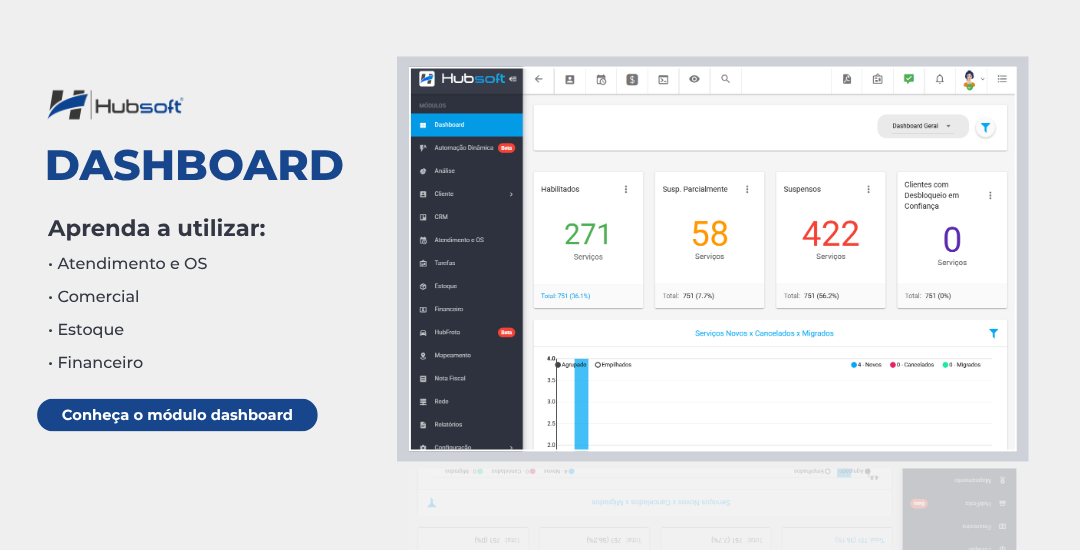1080x550 pixels.
Task: Go back using the left arrow
Action: [x=539, y=79]
